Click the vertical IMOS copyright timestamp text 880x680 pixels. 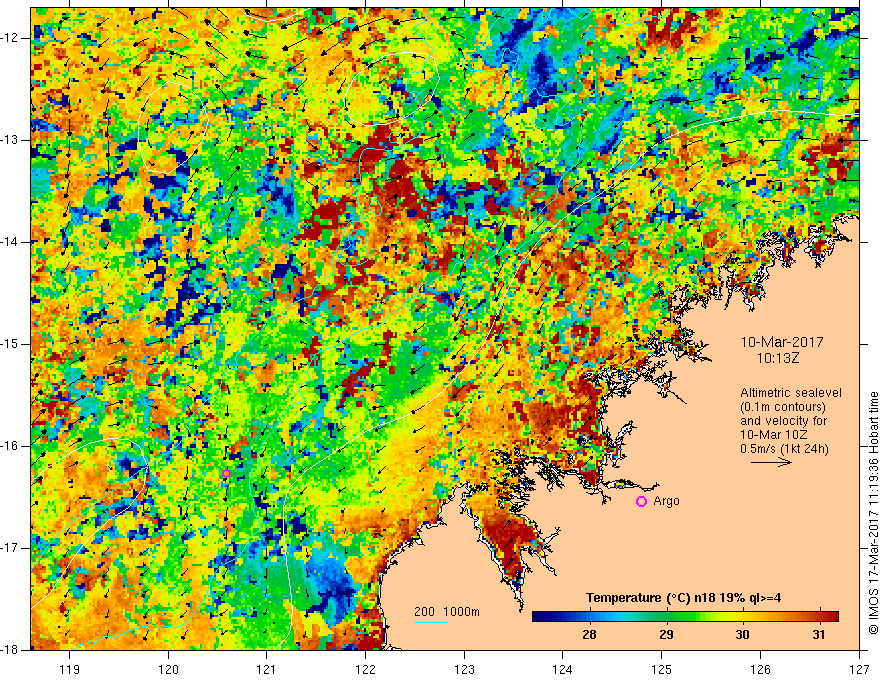(873, 513)
